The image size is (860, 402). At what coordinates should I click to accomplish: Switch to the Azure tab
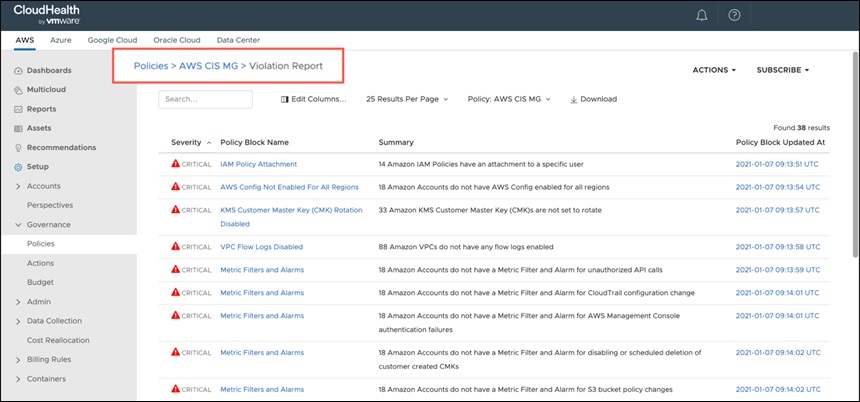click(61, 40)
